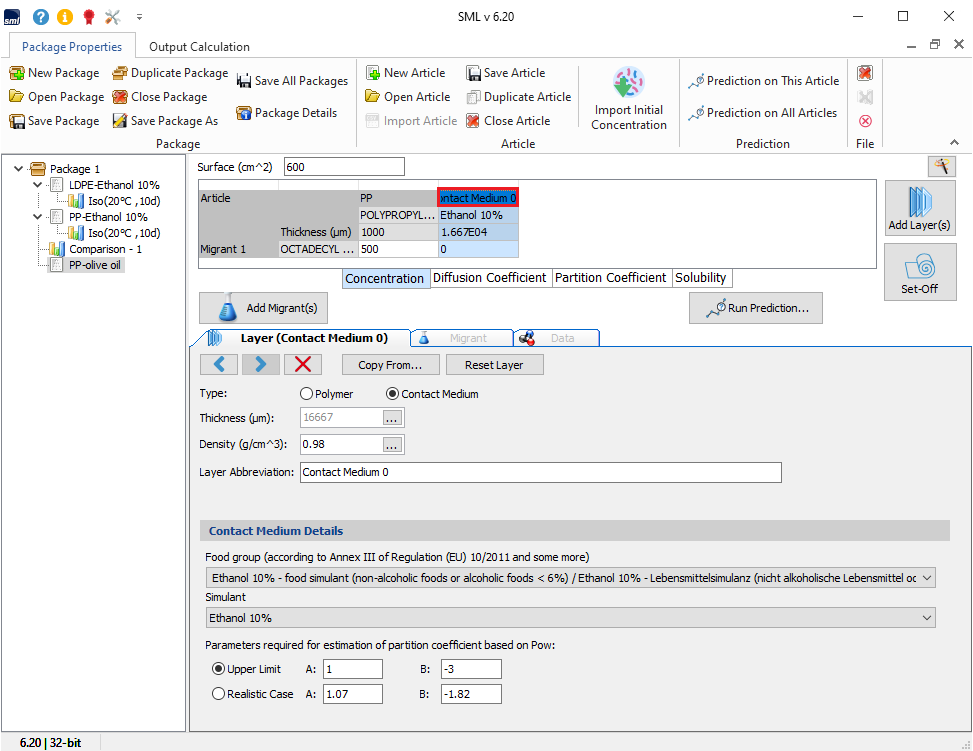Viewport: 973px width, 751px height.
Task: Delete the layer with the red X
Action: click(303, 364)
